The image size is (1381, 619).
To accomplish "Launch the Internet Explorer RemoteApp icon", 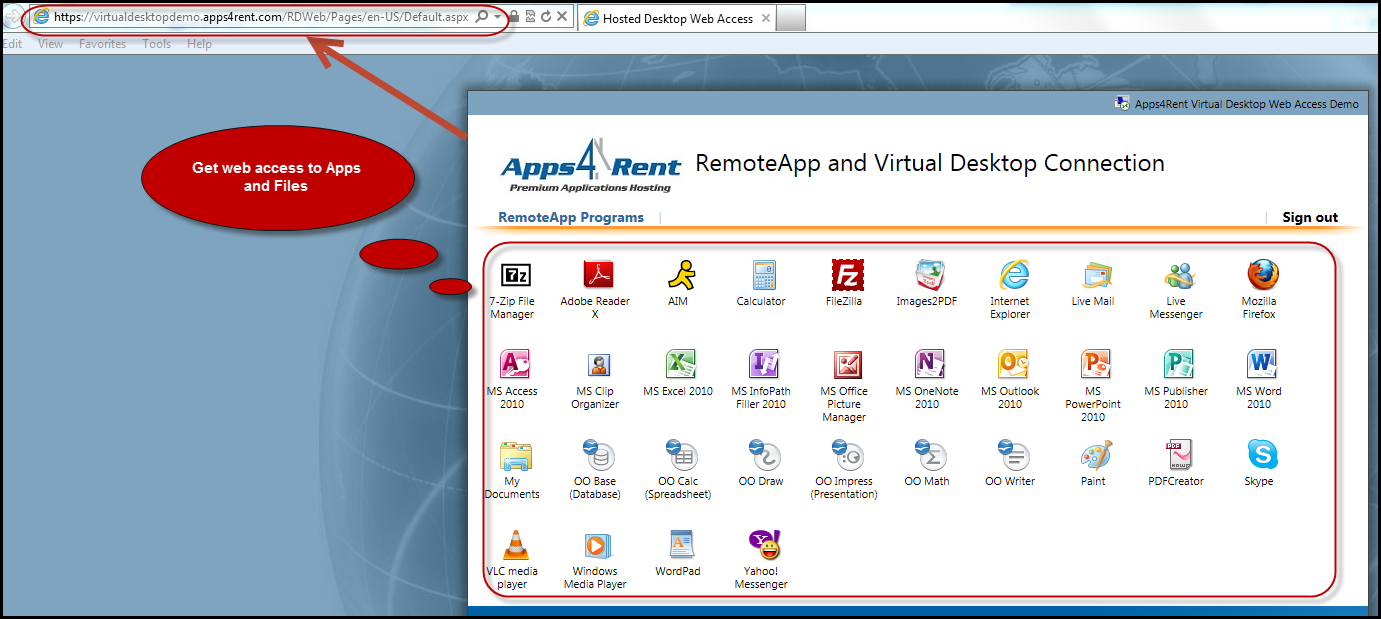I will click(1012, 275).
